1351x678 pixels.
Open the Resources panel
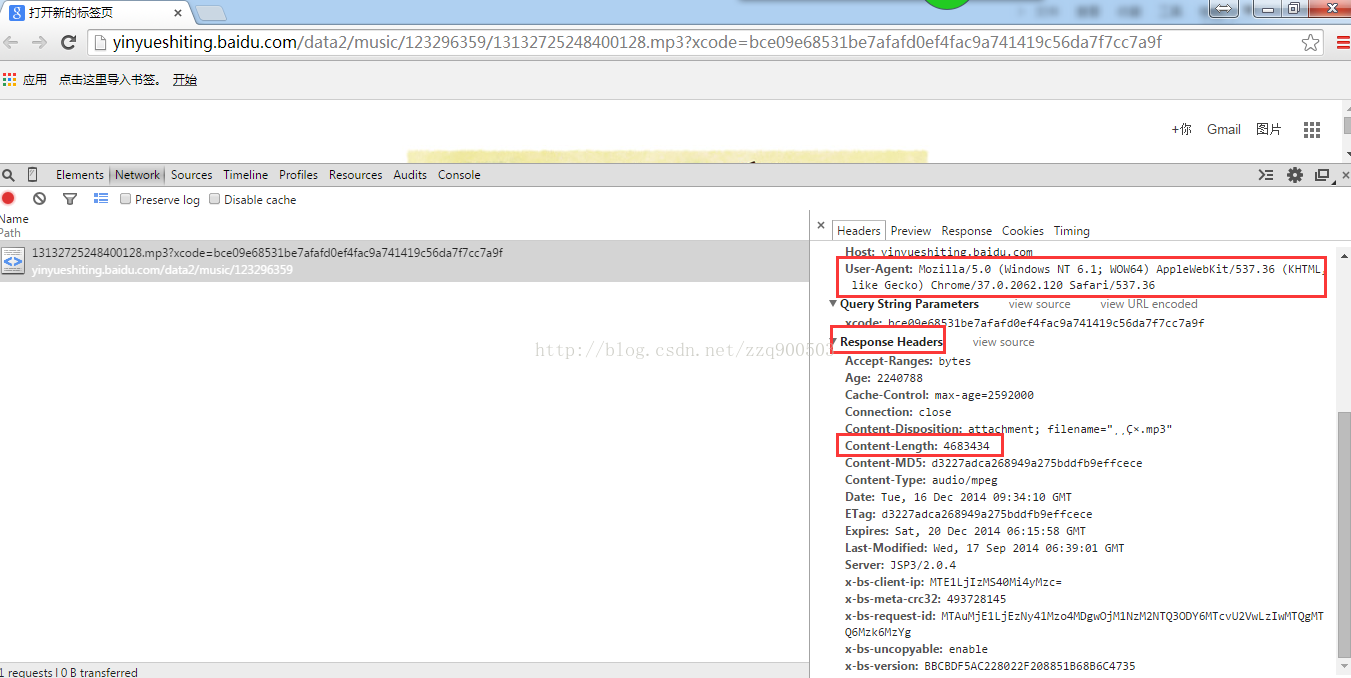coord(356,175)
